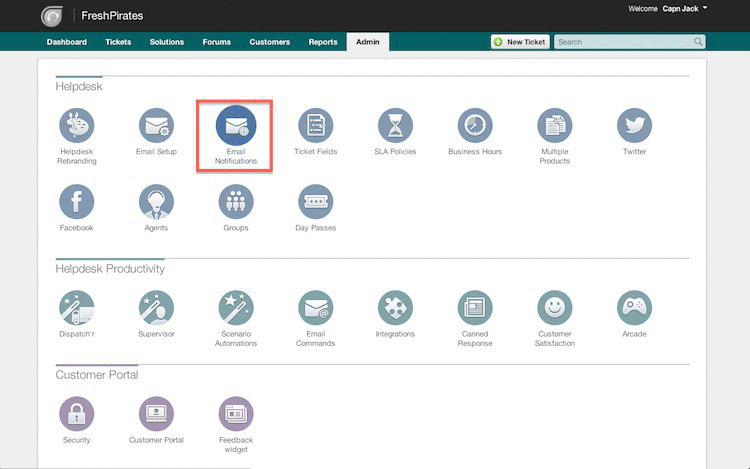This screenshot has height=469, width=750.
Task: Go to the Dashboard tab
Action: click(67, 42)
